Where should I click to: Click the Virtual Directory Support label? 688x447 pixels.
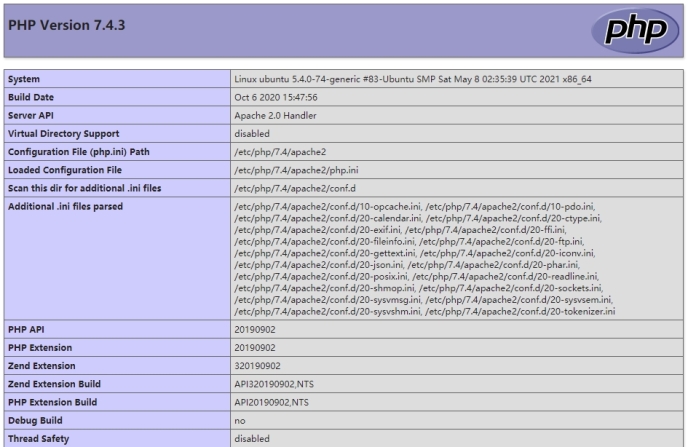64,133
